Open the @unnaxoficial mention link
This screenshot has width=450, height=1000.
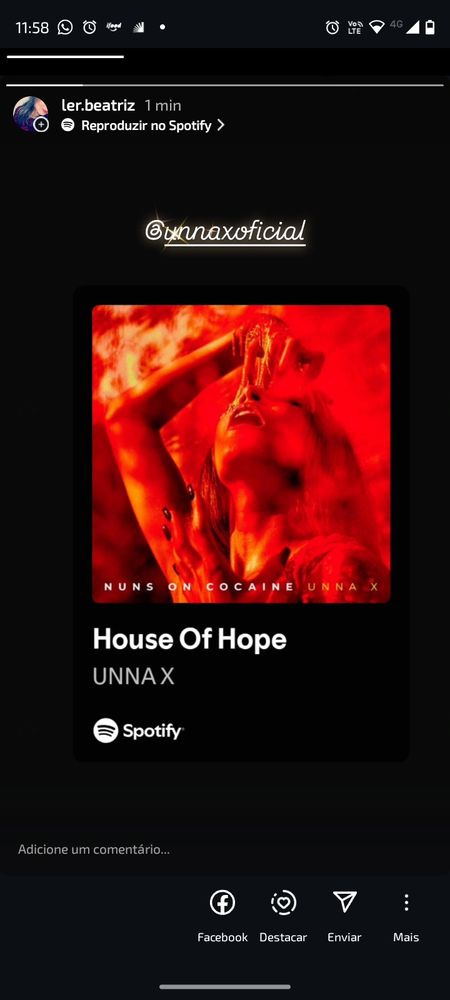point(225,230)
